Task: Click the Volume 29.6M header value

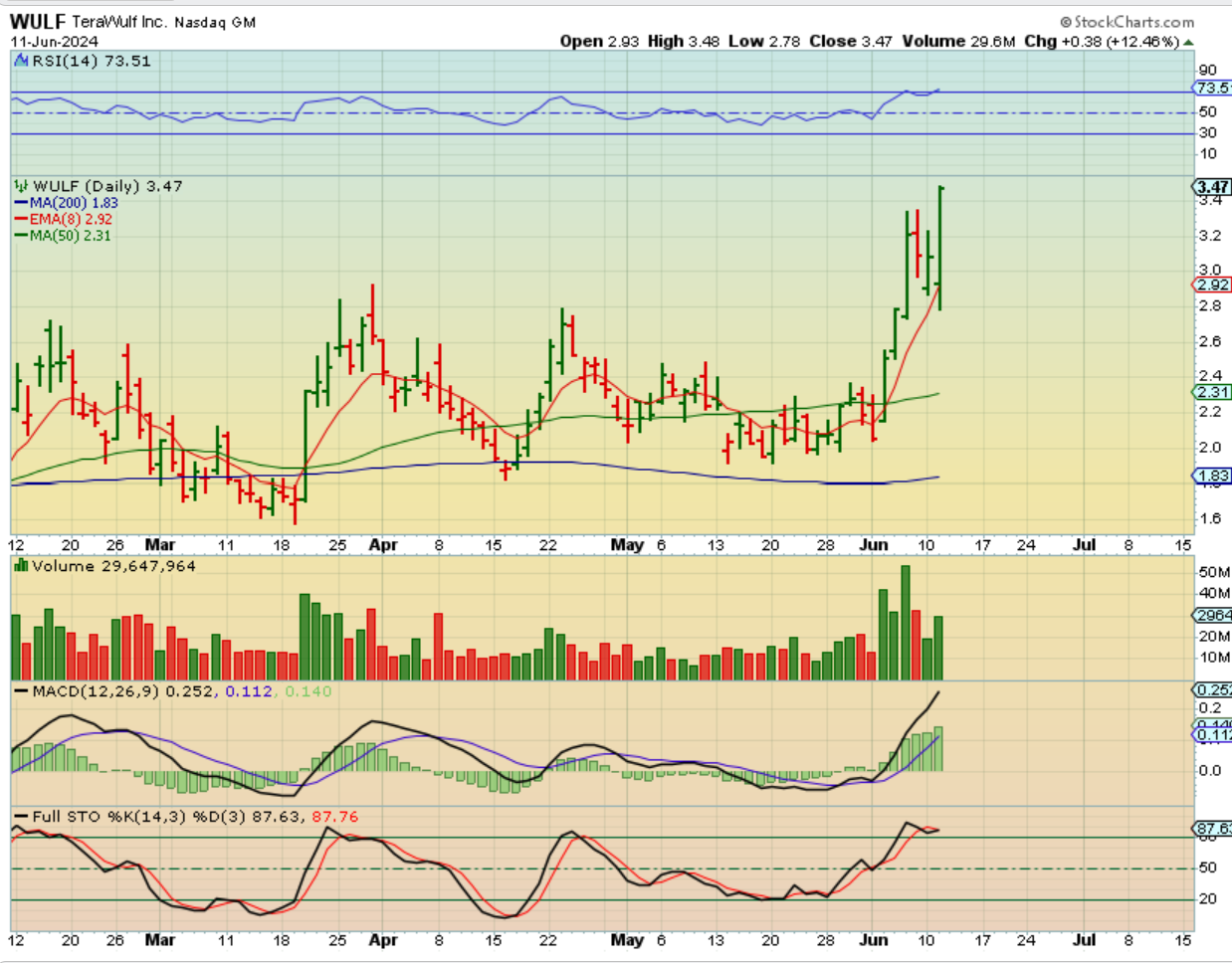Action: (958, 41)
